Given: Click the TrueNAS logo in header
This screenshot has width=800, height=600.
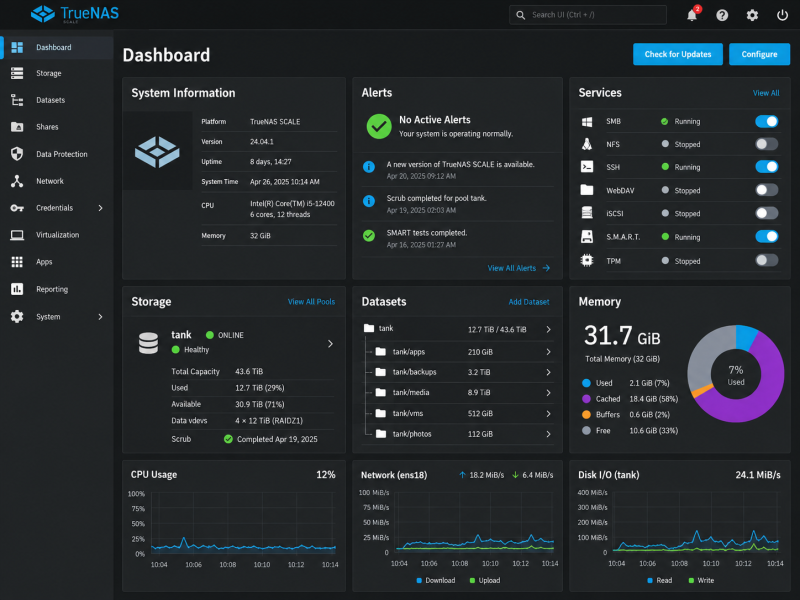Looking at the screenshot, I should coord(75,14).
